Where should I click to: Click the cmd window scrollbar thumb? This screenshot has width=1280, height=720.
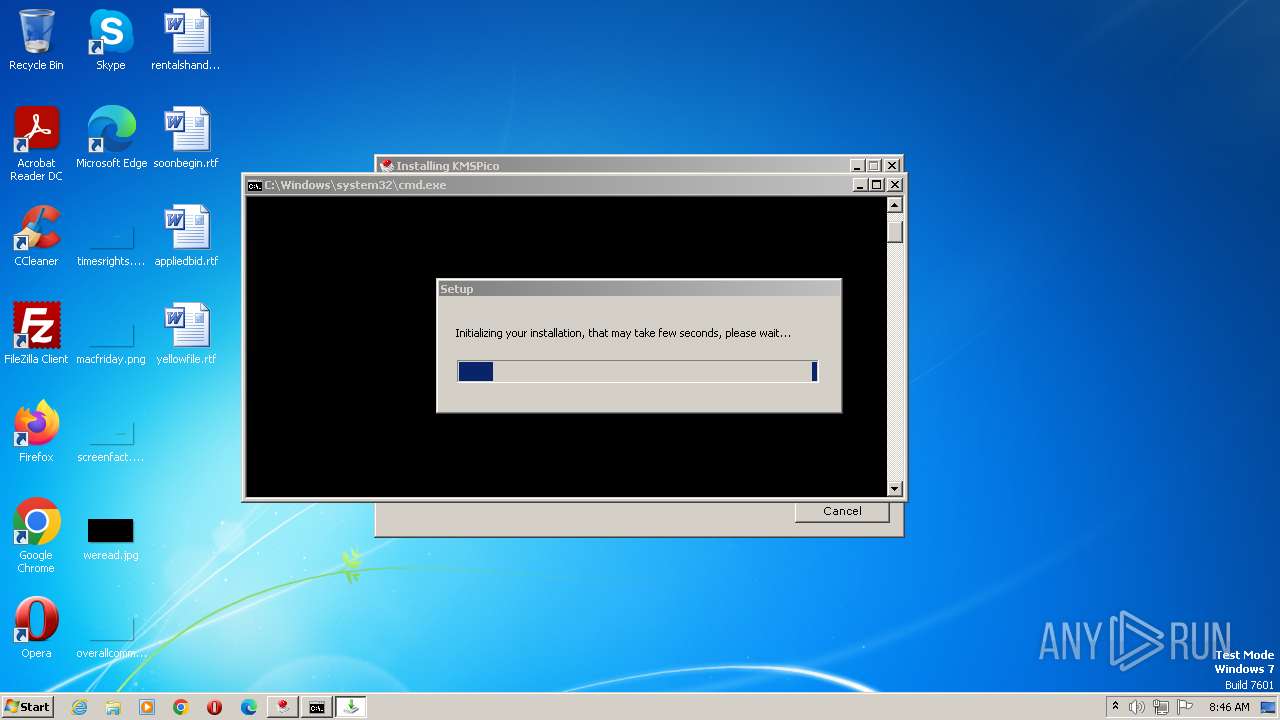coord(895,231)
